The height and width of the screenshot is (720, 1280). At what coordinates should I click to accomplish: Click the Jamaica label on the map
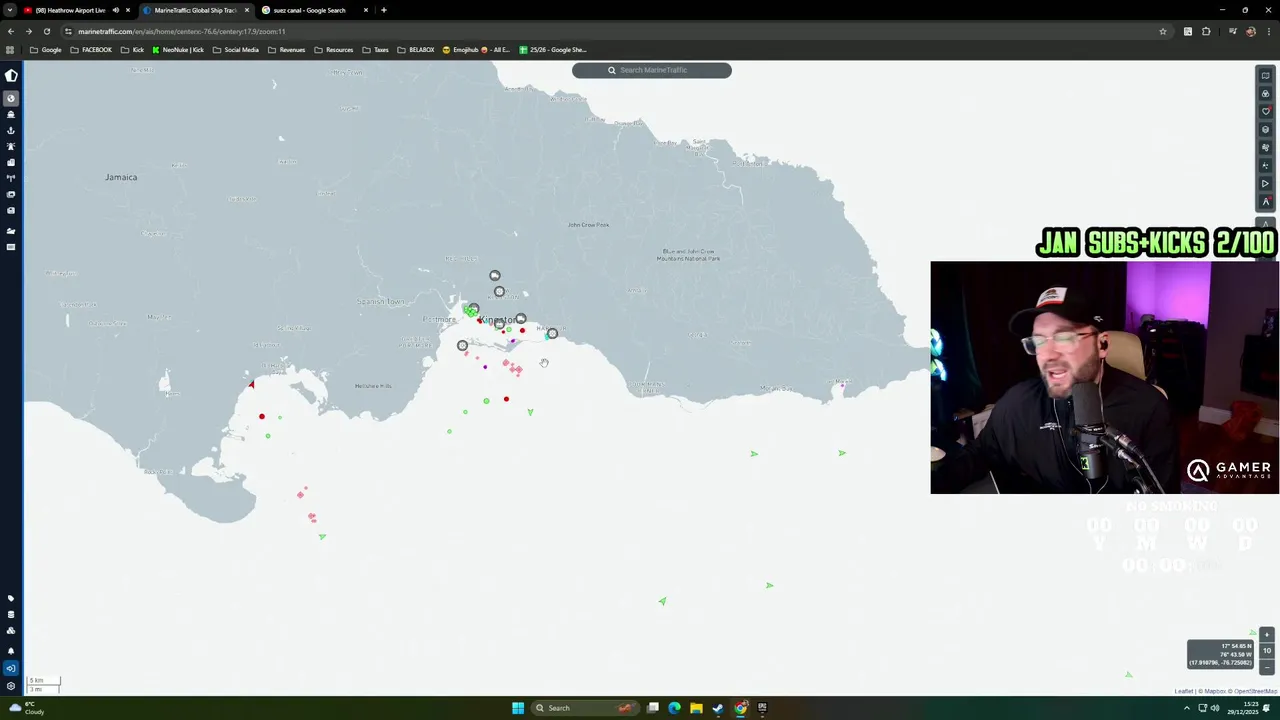tap(121, 177)
